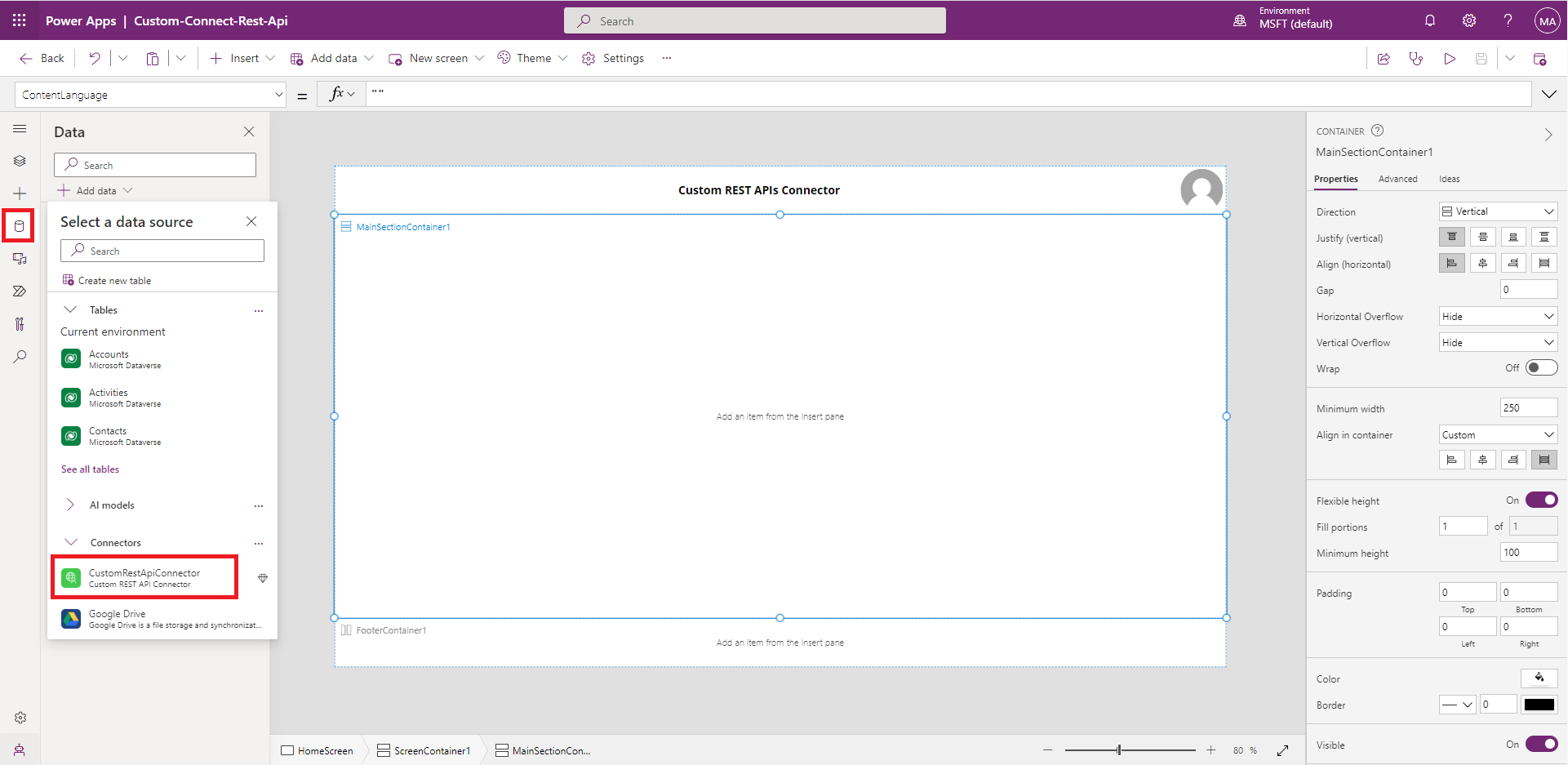Viewport: 1568px width, 765px height.
Task: Open Power Automate flows icon in sidebar
Action: (20, 291)
